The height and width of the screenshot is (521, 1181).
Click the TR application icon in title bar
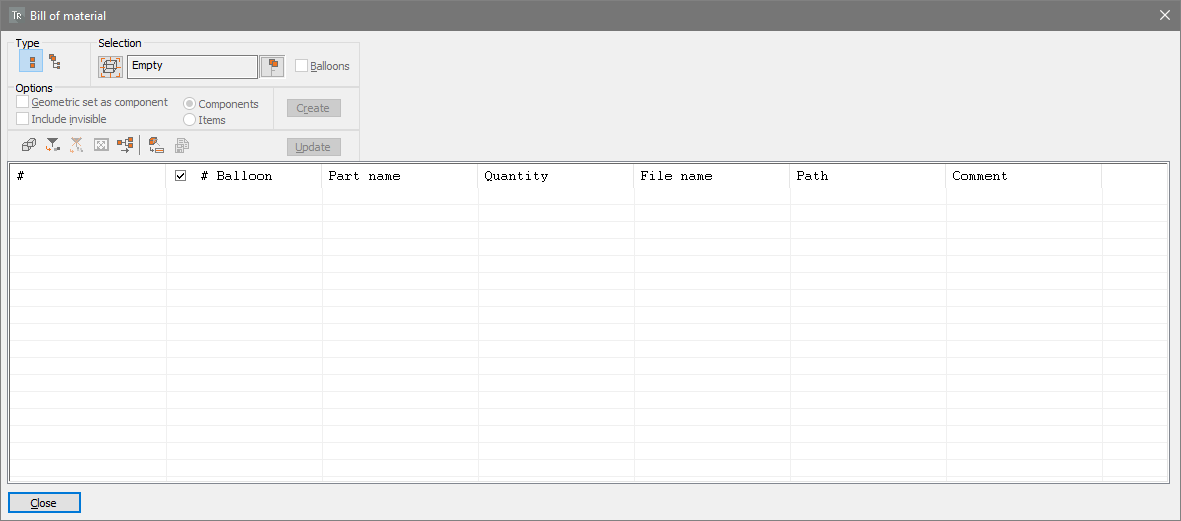point(17,15)
